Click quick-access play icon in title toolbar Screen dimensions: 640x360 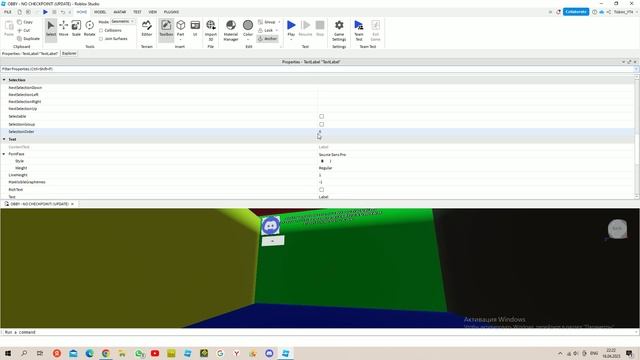45,12
